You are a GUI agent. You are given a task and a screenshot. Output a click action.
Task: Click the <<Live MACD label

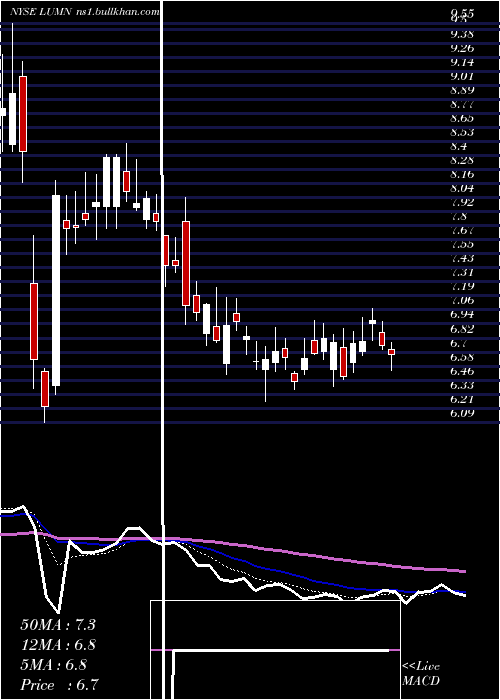421,674
